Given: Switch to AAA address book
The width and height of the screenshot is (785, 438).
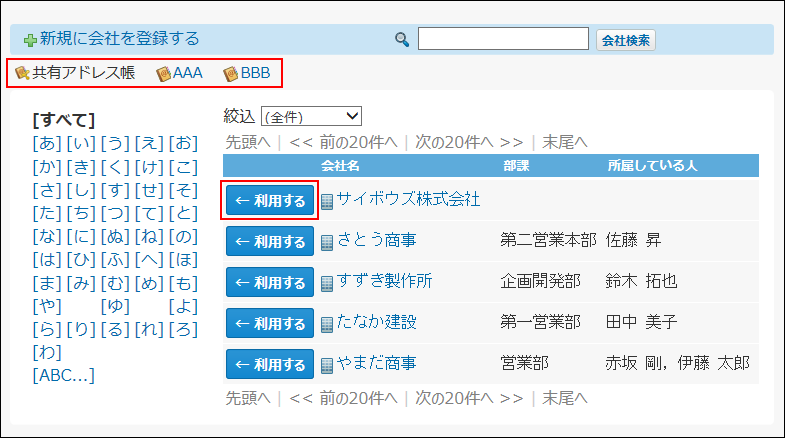Looking at the screenshot, I should point(188,73).
